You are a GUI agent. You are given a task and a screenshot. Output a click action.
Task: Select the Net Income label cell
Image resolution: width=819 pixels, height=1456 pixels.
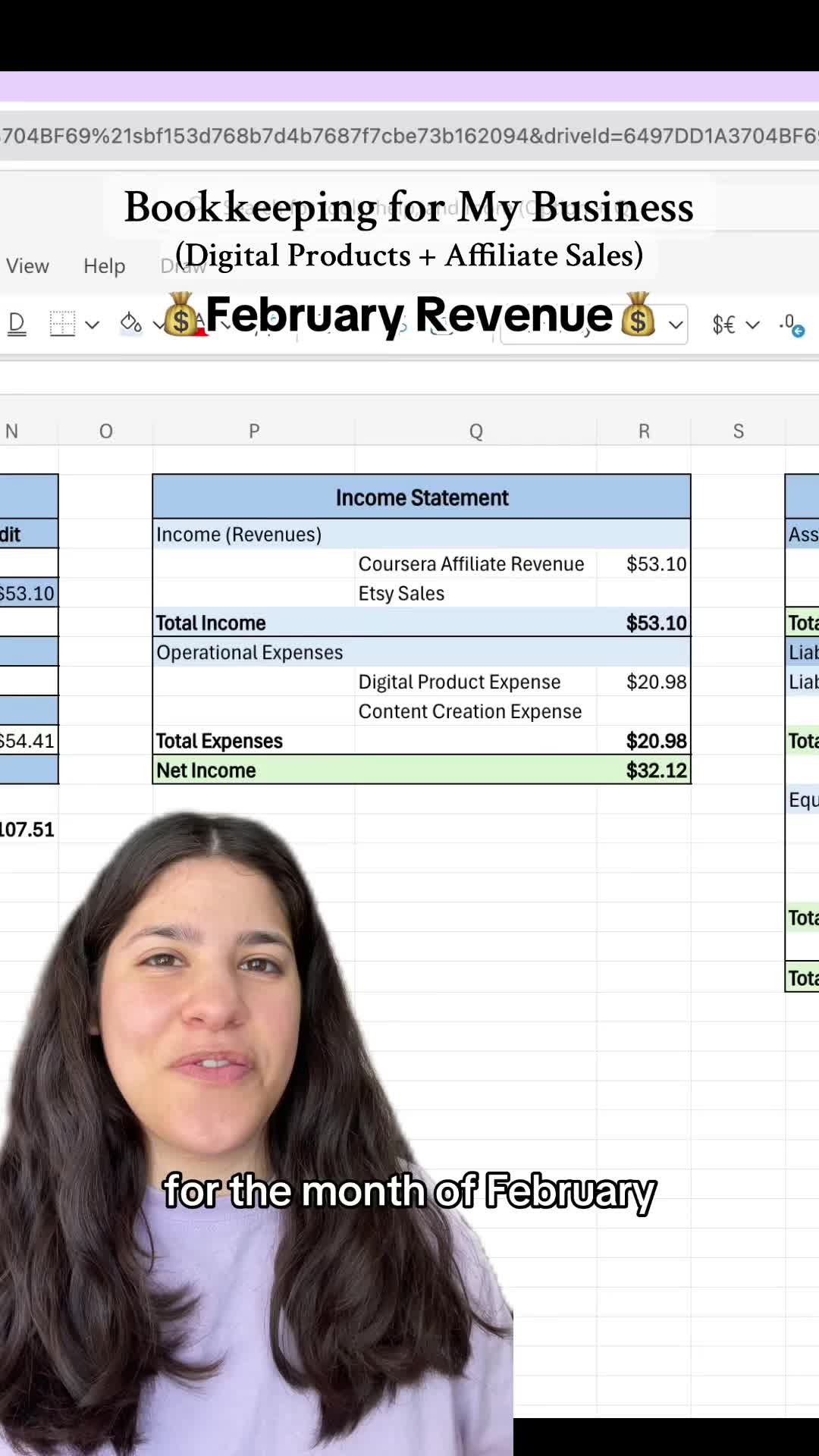pyautogui.click(x=254, y=770)
